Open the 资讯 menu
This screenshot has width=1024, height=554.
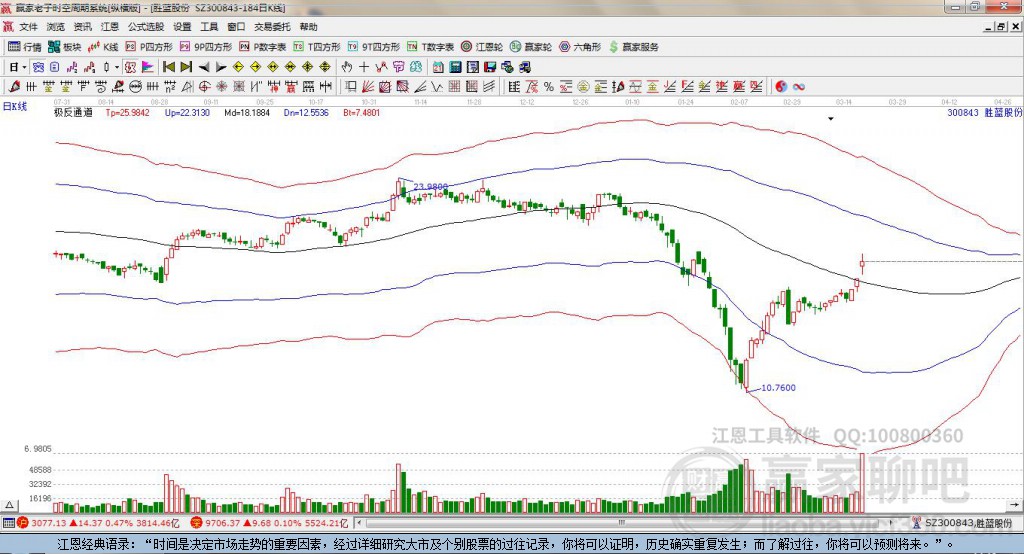(x=82, y=27)
